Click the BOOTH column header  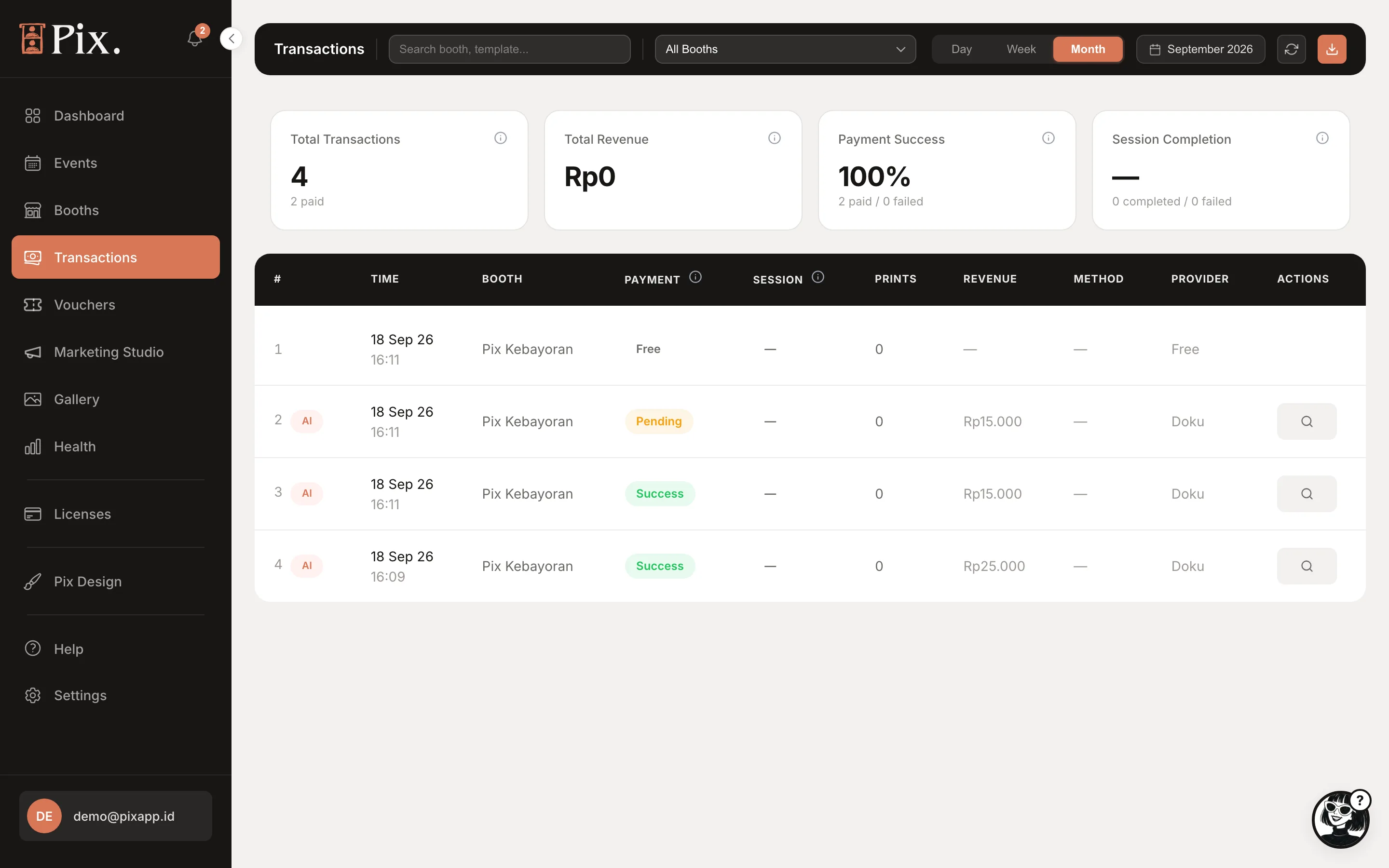click(x=502, y=279)
